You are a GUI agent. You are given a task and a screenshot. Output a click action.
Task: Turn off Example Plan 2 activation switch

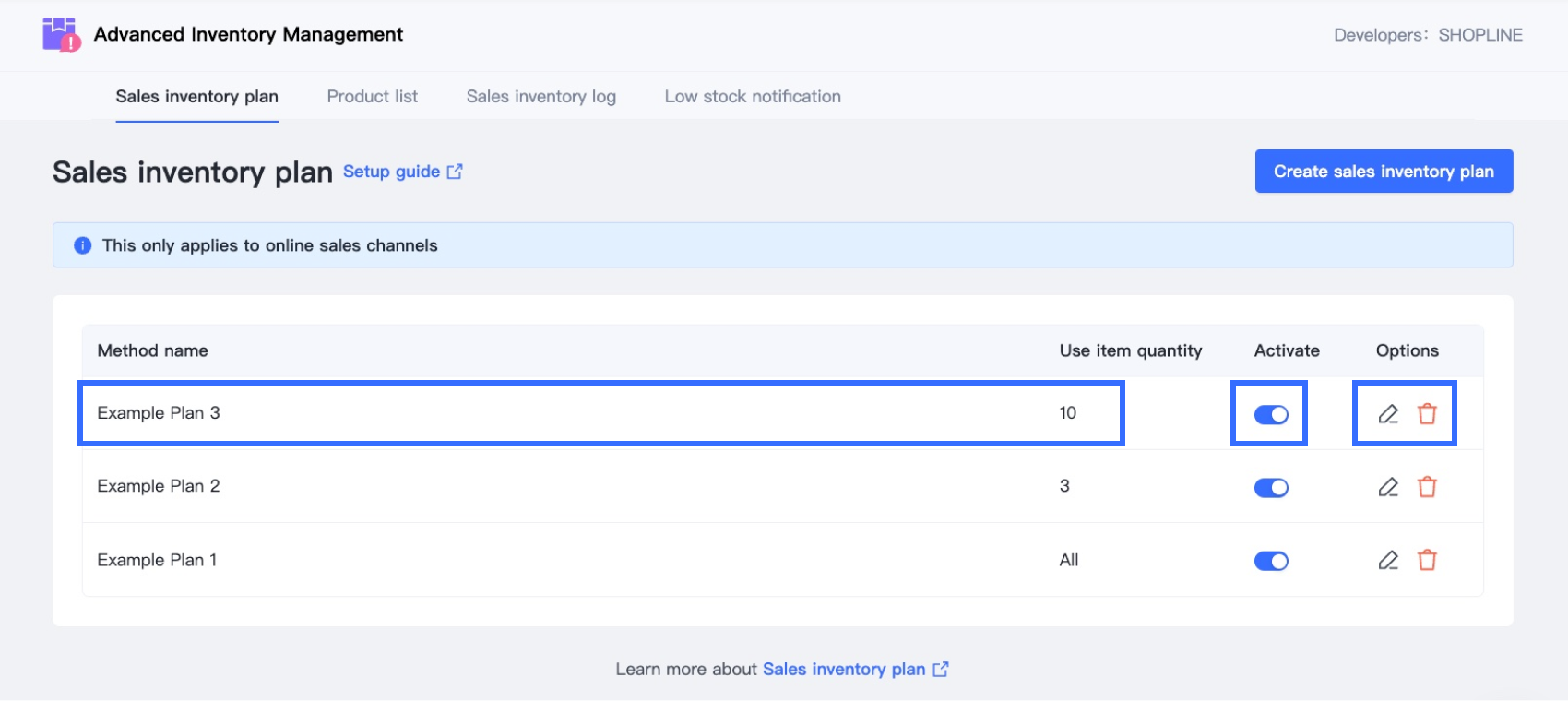(x=1271, y=488)
